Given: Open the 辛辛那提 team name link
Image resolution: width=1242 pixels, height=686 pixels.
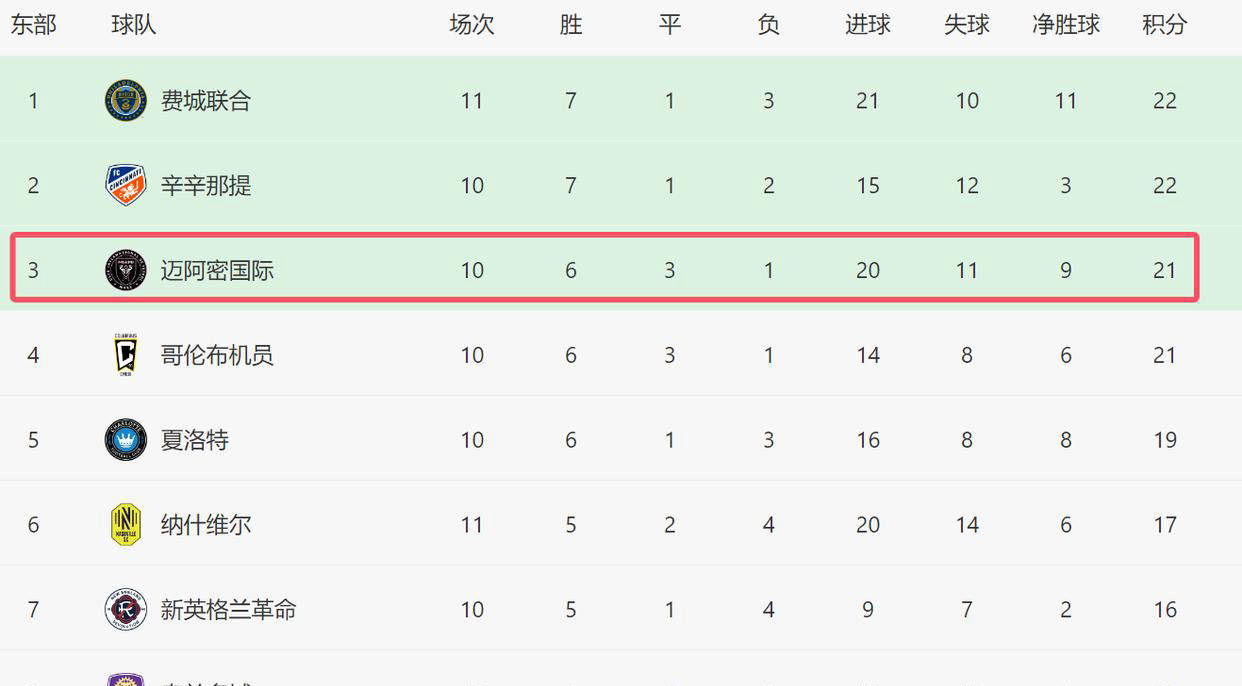Looking at the screenshot, I should coord(206,186).
